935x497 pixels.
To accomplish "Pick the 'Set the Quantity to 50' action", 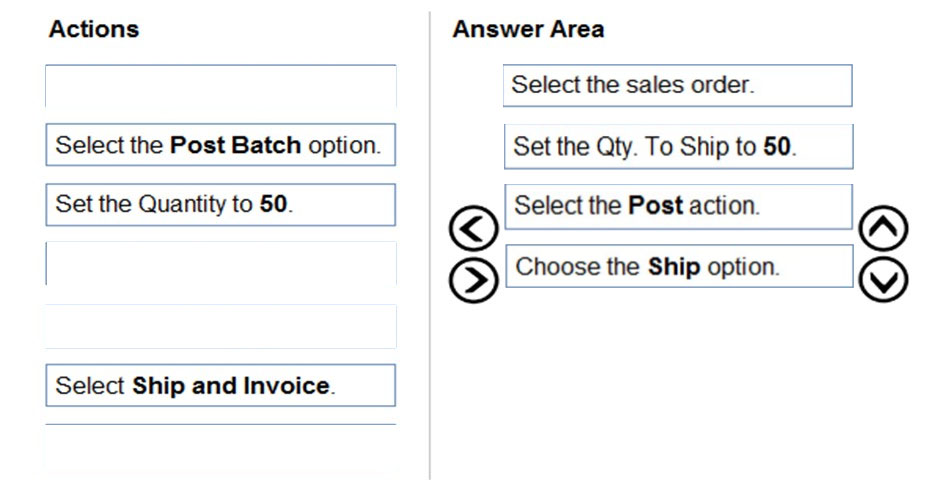I will (x=220, y=205).
